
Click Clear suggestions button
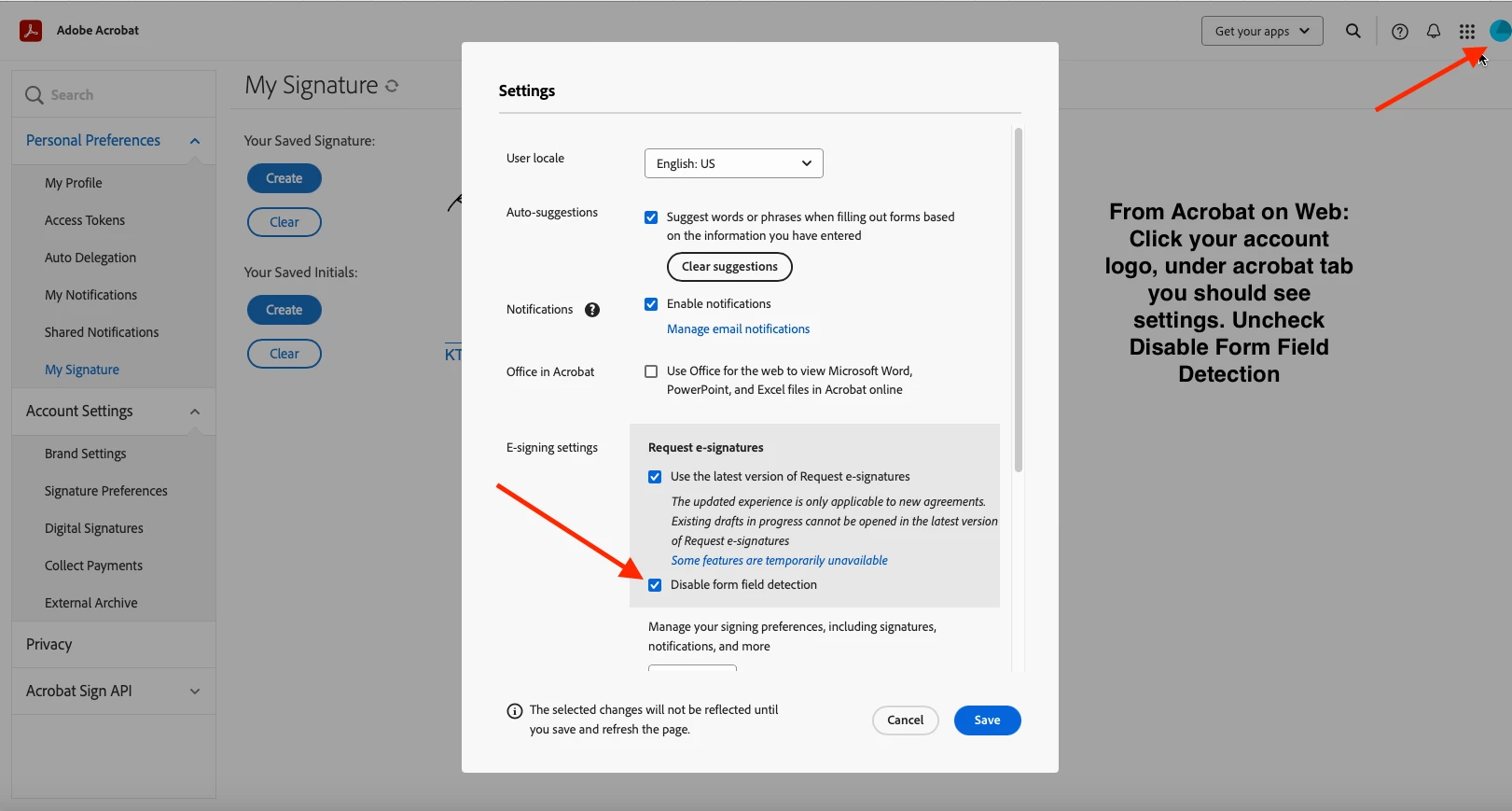(x=729, y=267)
